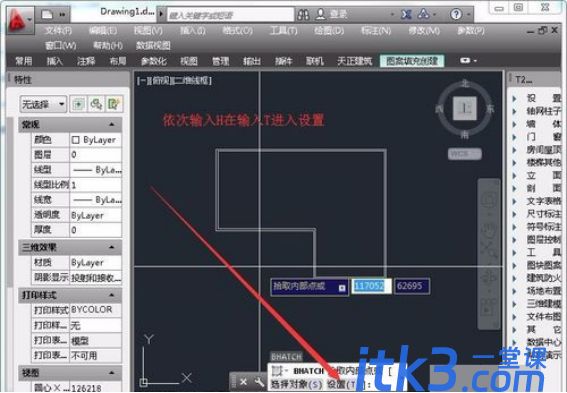The height and width of the screenshot is (393, 567).
Task: Open the 修改(M) menu
Action: (x=424, y=30)
